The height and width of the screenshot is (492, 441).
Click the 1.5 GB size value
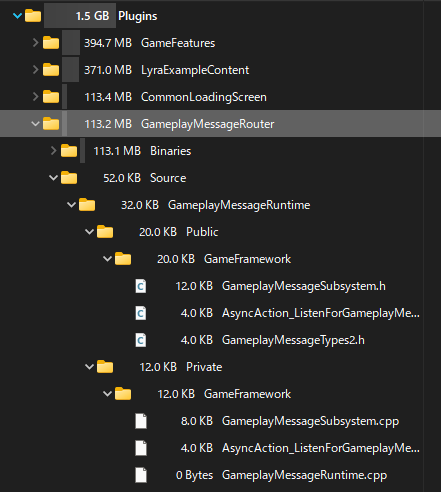pyautogui.click(x=92, y=16)
